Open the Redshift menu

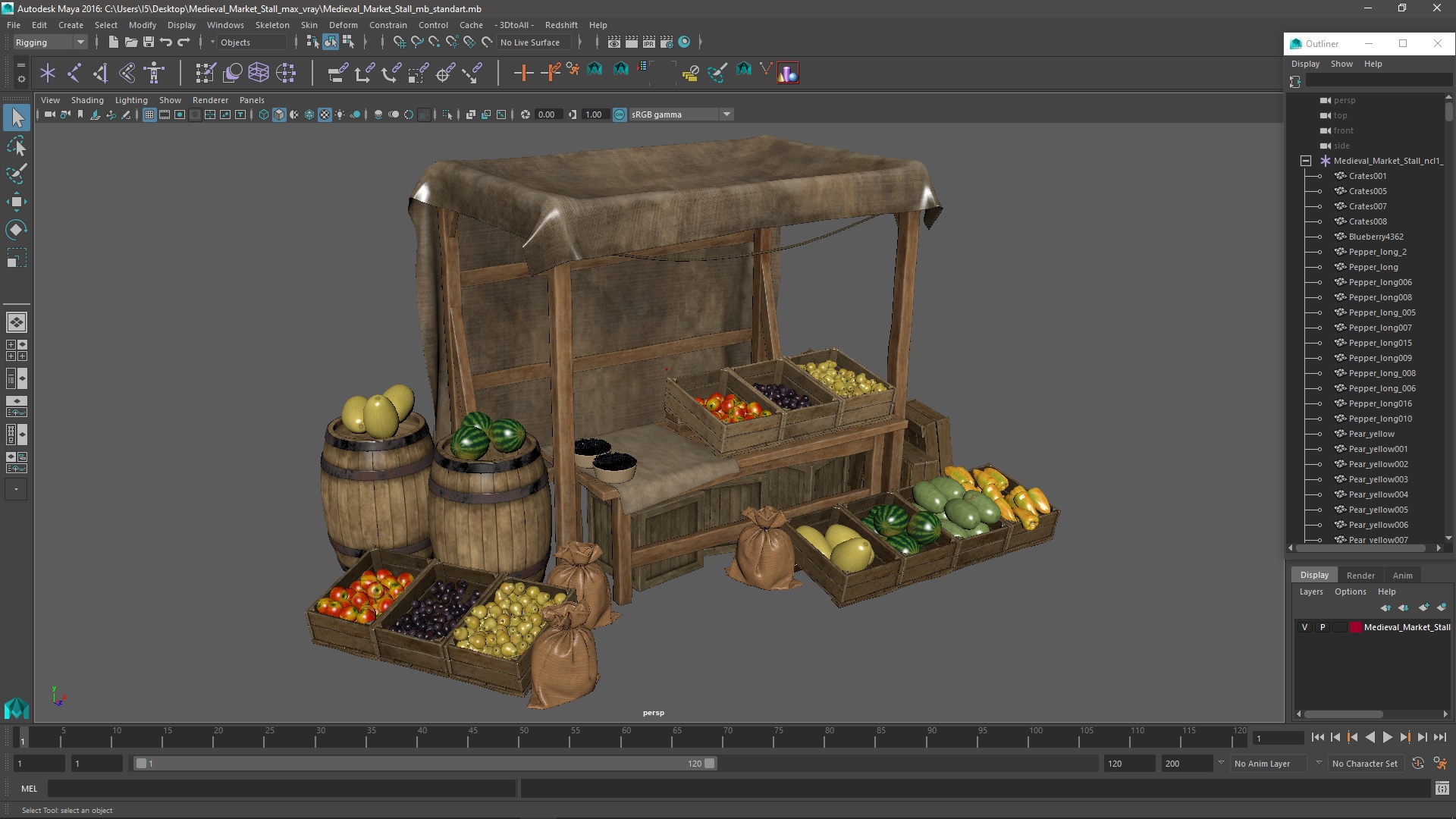coord(561,25)
